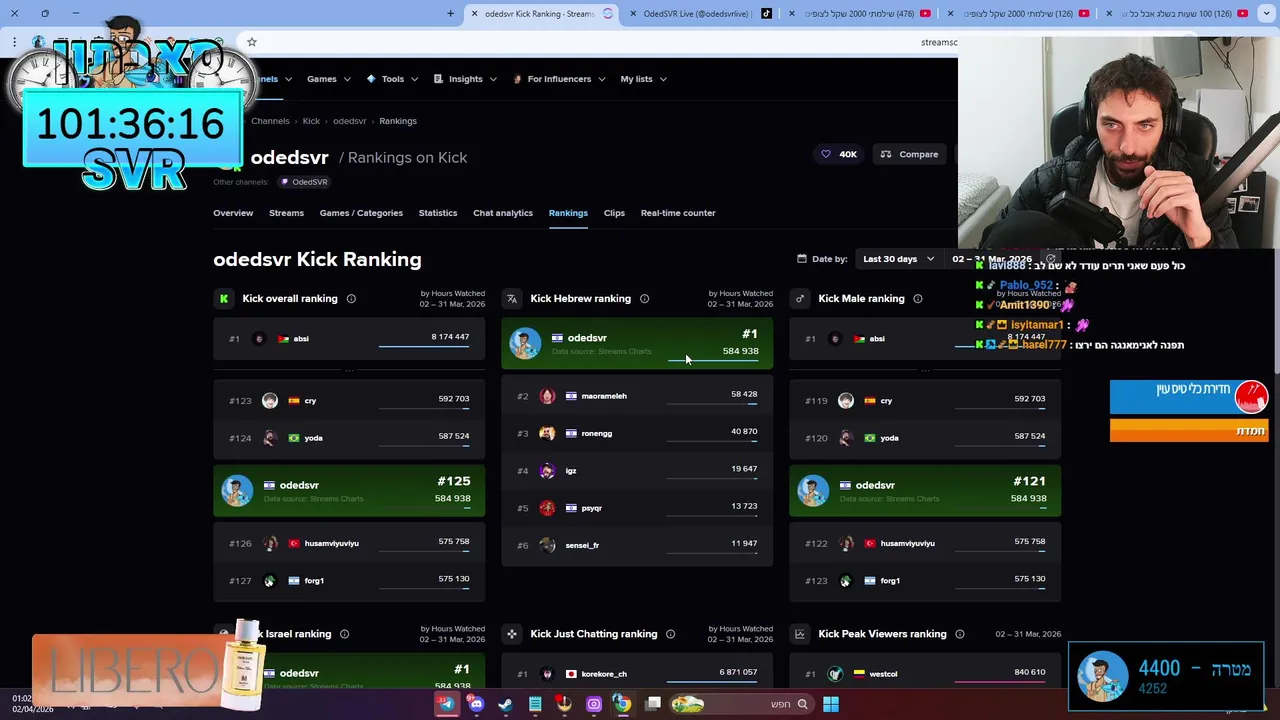1280x720 pixels.
Task: Follow the Kick breadcrumb link
Action: point(311,121)
